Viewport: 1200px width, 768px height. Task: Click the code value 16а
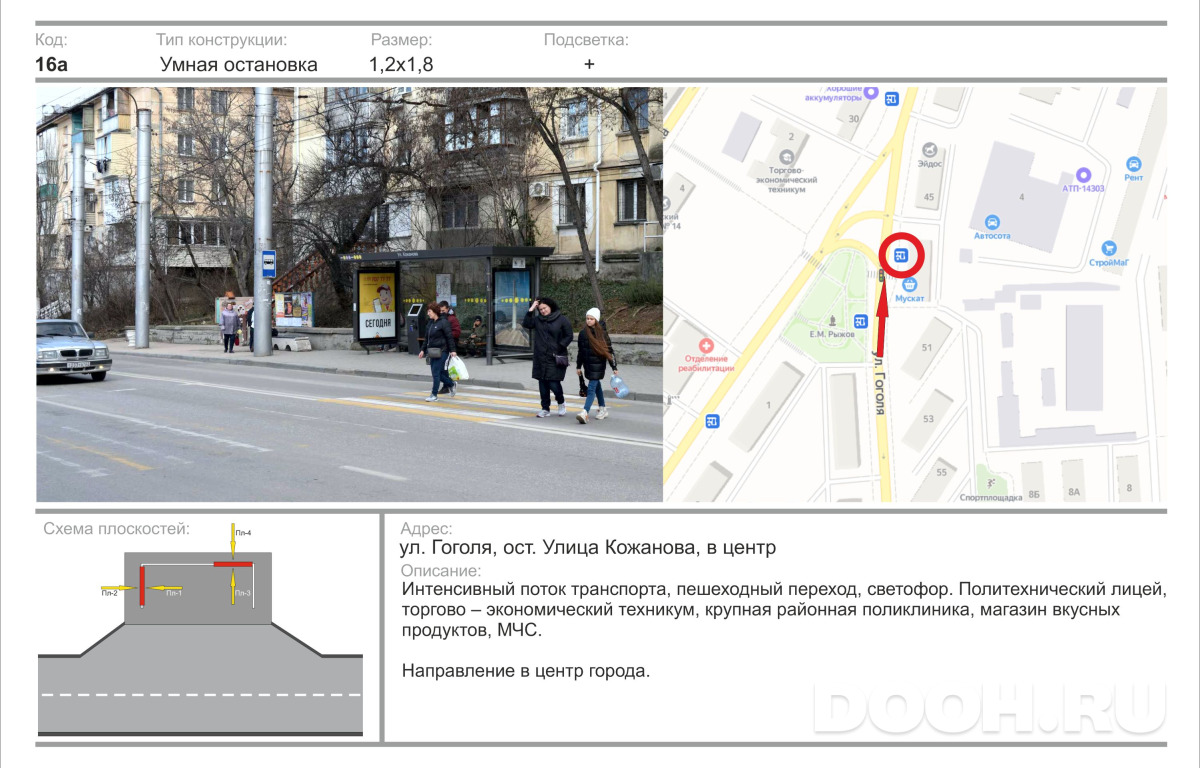(51, 65)
